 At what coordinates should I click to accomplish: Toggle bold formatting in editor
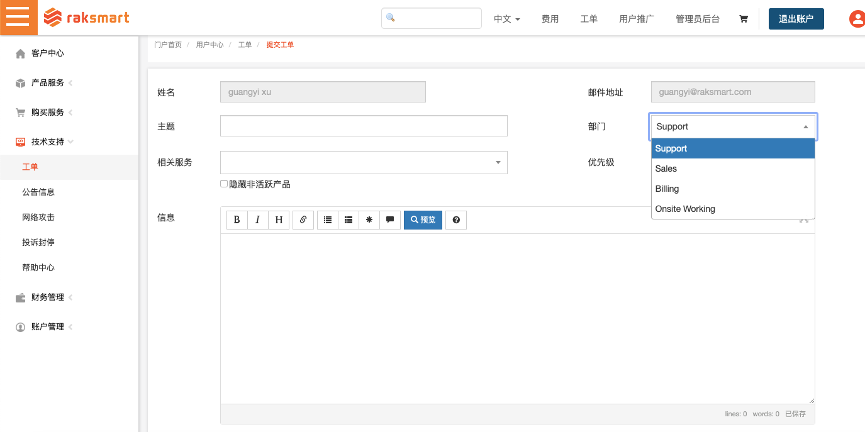(237, 220)
